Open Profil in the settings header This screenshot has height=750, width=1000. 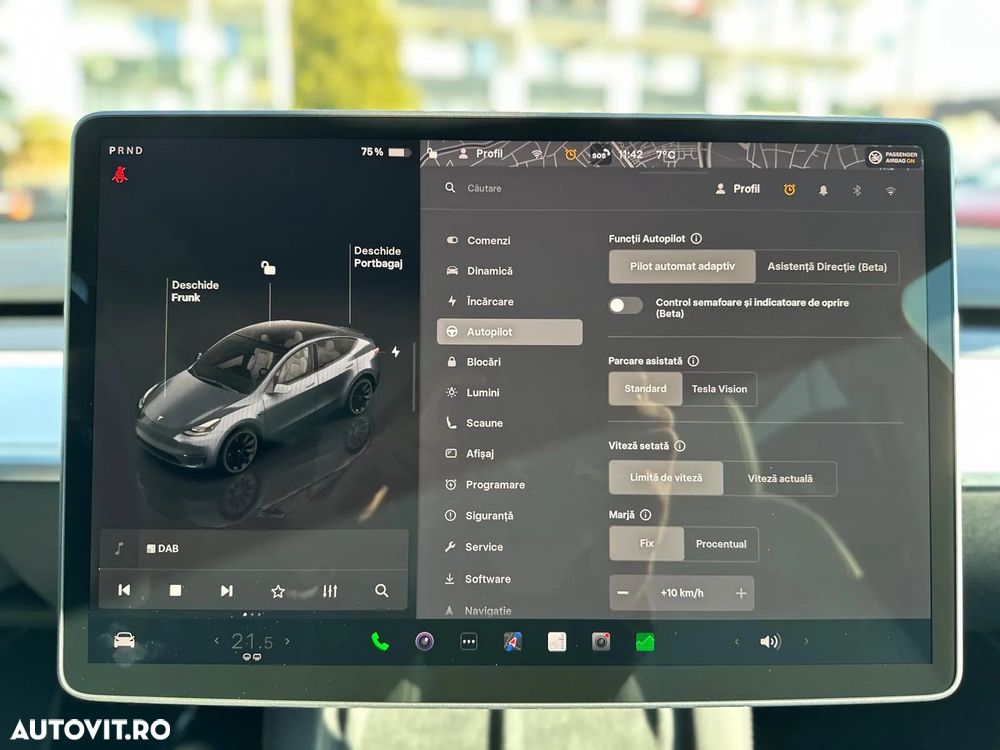[x=737, y=189]
